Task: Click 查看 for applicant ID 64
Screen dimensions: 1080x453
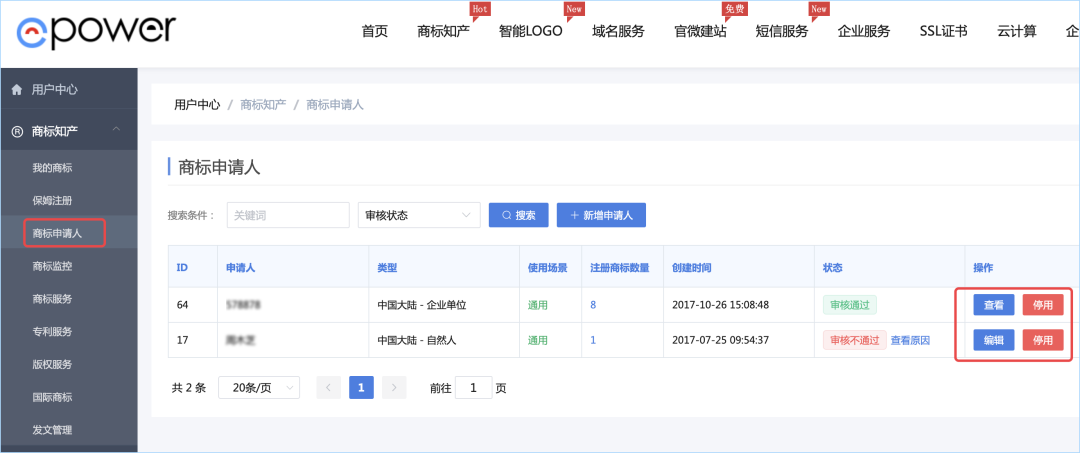Action: [x=994, y=305]
